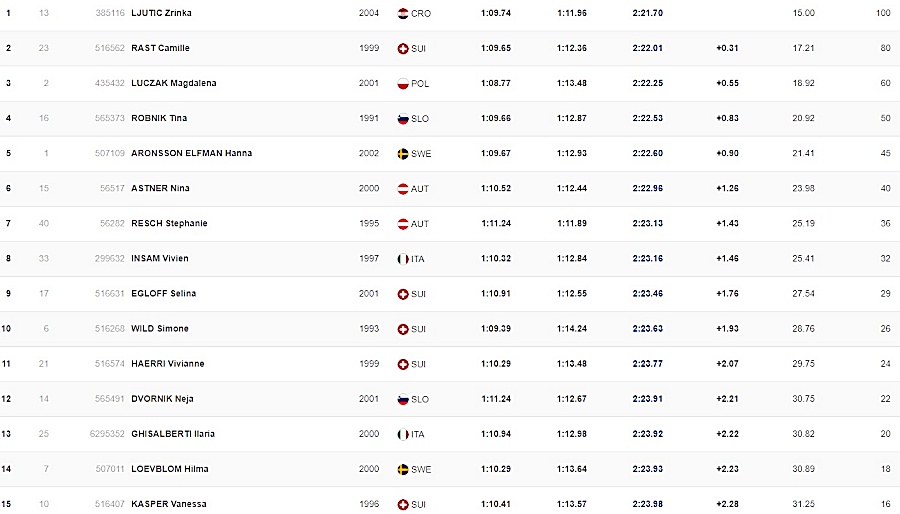Select RESCH Stephanie's name
900x514 pixels.
(169, 223)
